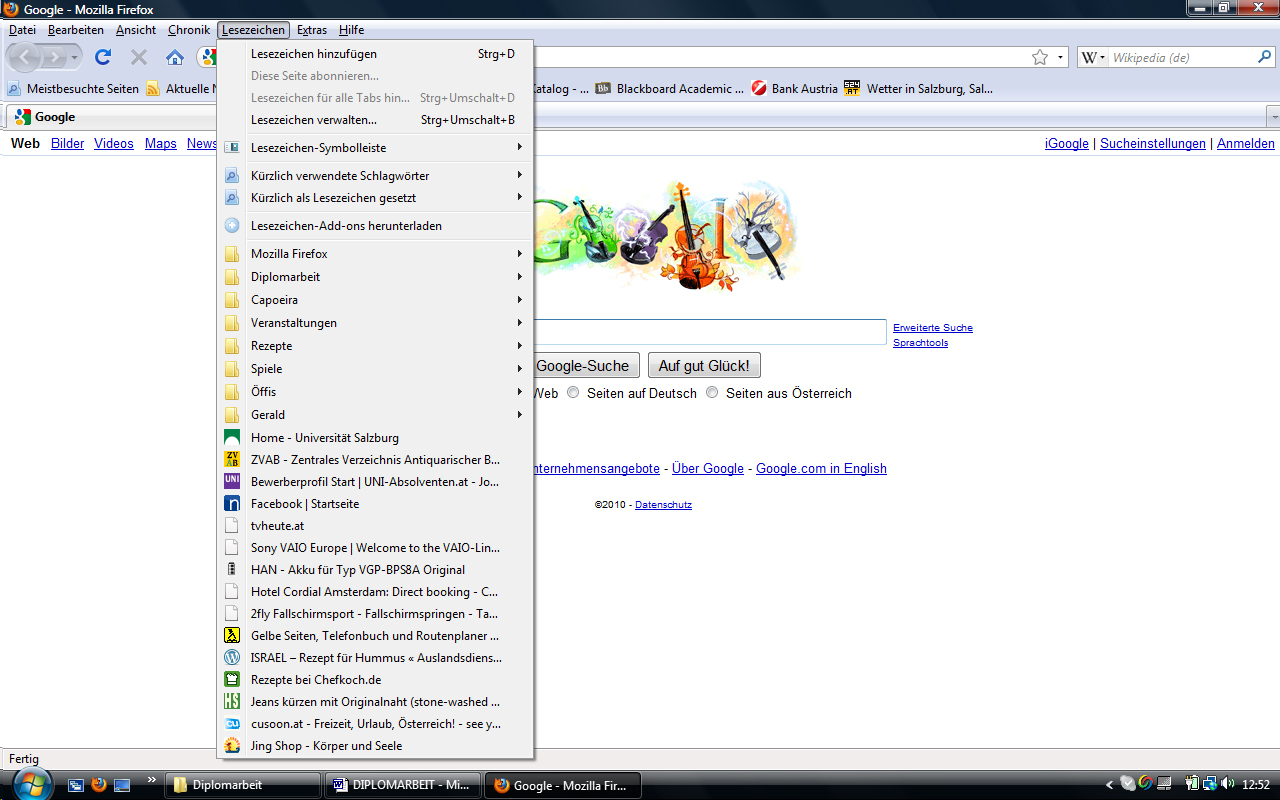Choose 'Lesezeichen hinzufügen' menu entry
Screen dimensions: 1280x800
[x=314, y=54]
